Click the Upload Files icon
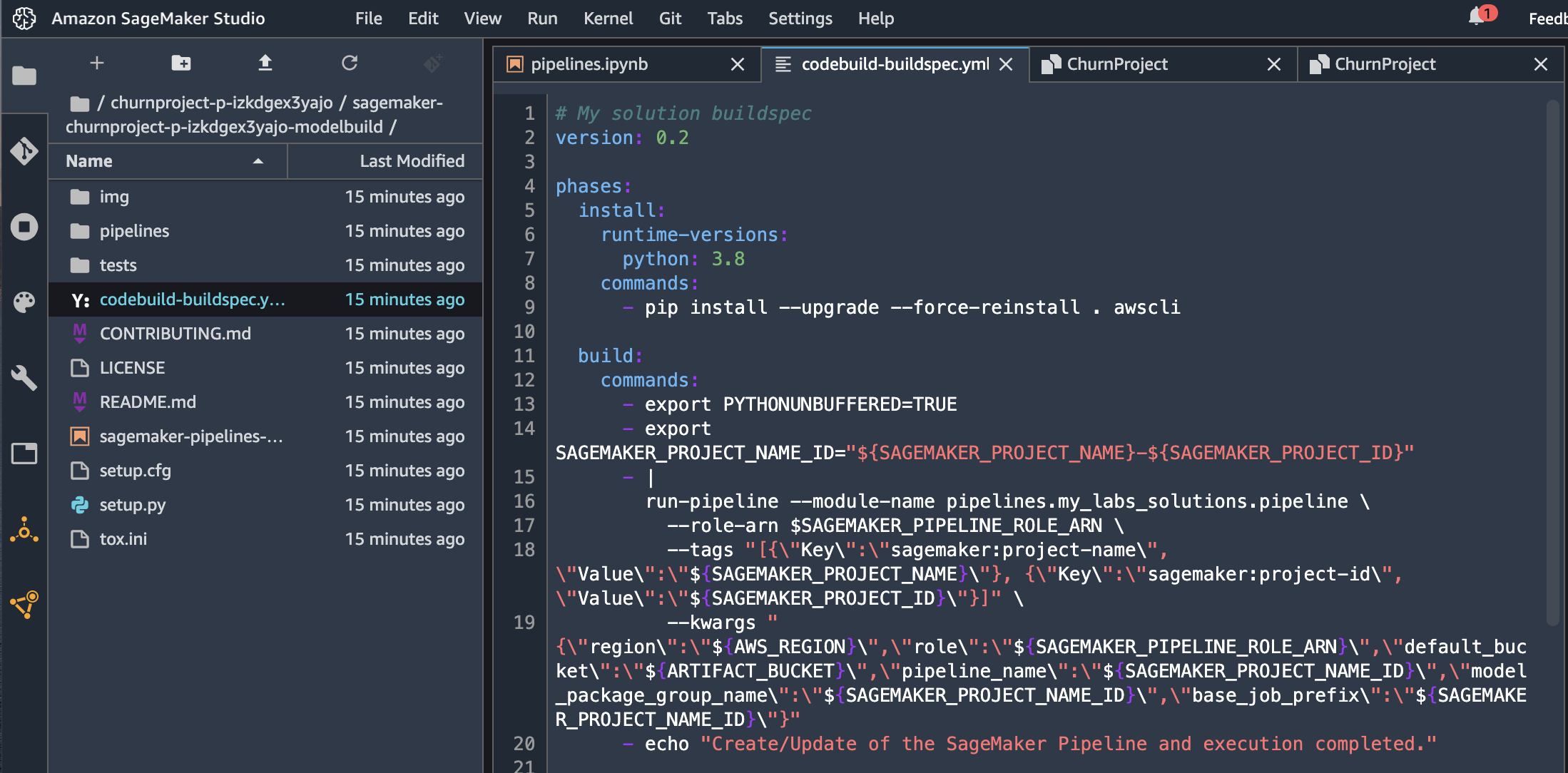The height and width of the screenshot is (773, 1568). (x=265, y=63)
